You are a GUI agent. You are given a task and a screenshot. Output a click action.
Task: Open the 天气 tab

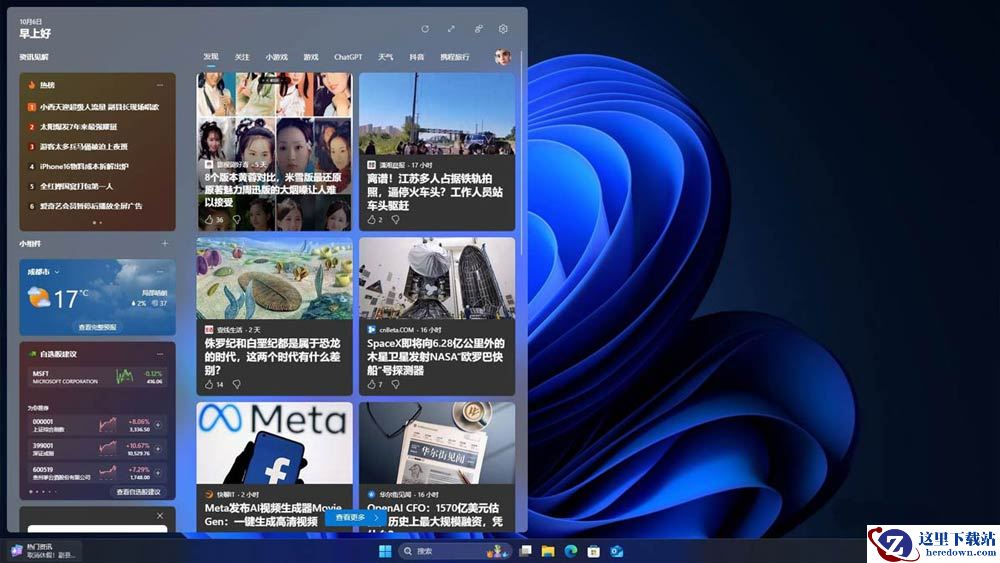coord(385,57)
